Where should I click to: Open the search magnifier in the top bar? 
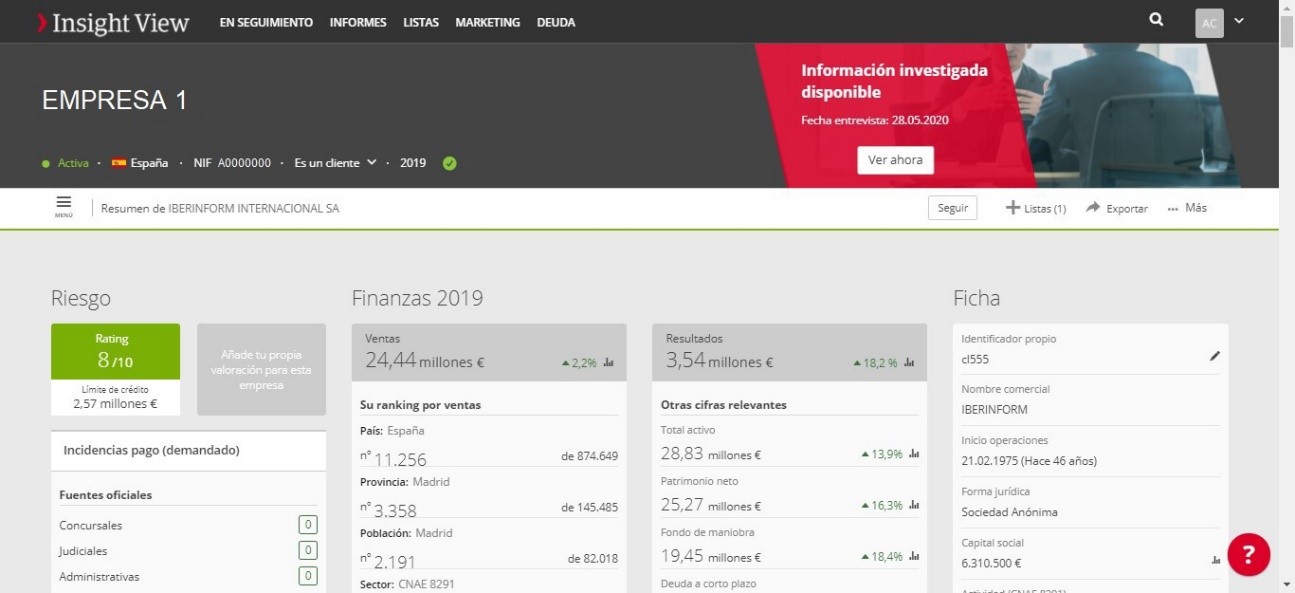[x=1157, y=20]
